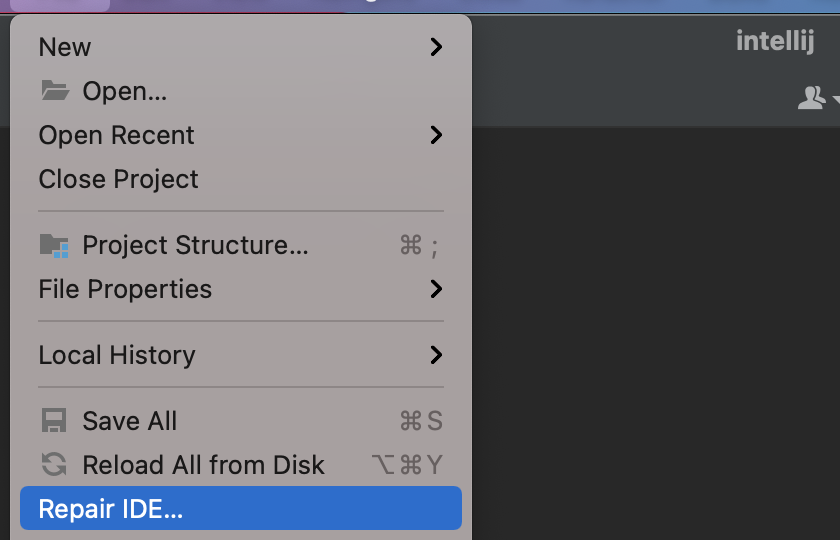Open the Local History entry
This screenshot has height=540, width=840.
click(x=241, y=355)
